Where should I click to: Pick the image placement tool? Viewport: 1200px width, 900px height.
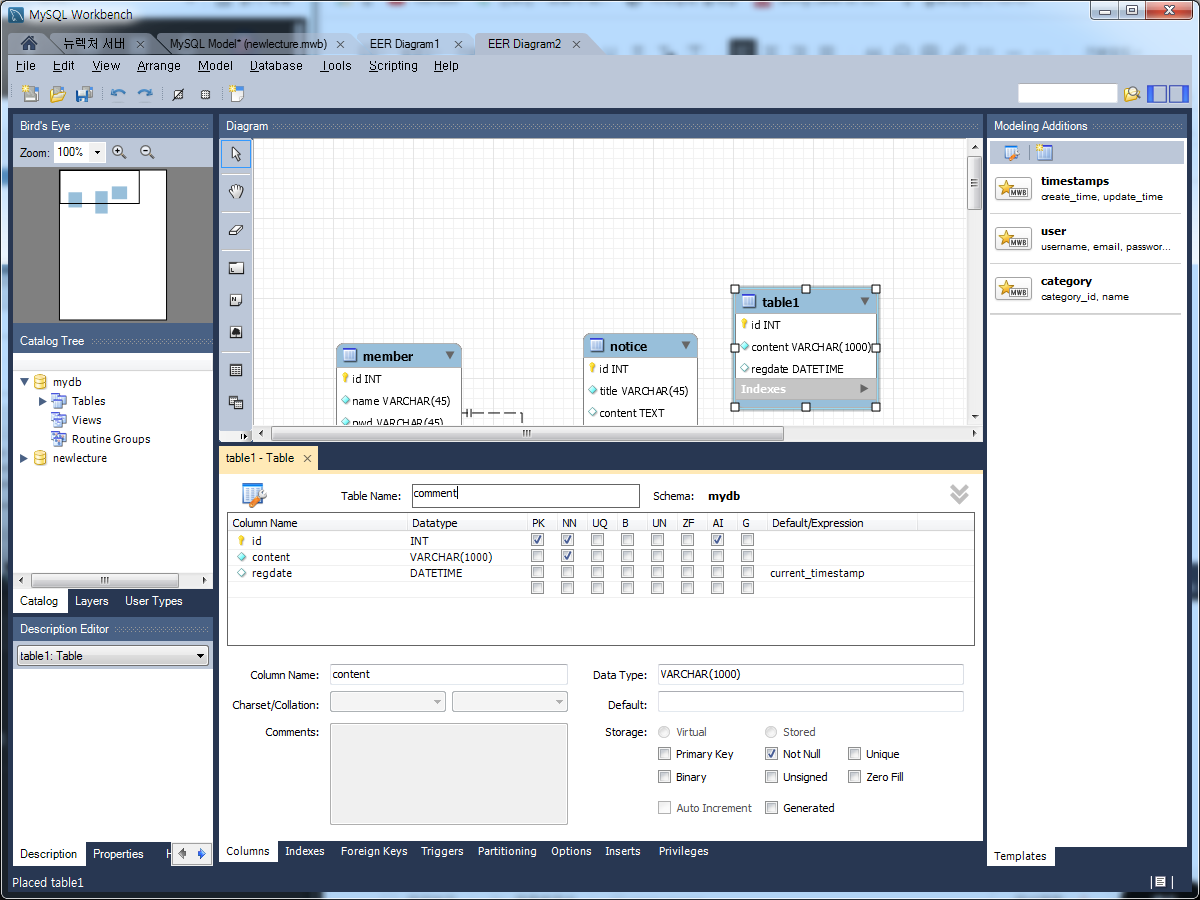point(236,332)
